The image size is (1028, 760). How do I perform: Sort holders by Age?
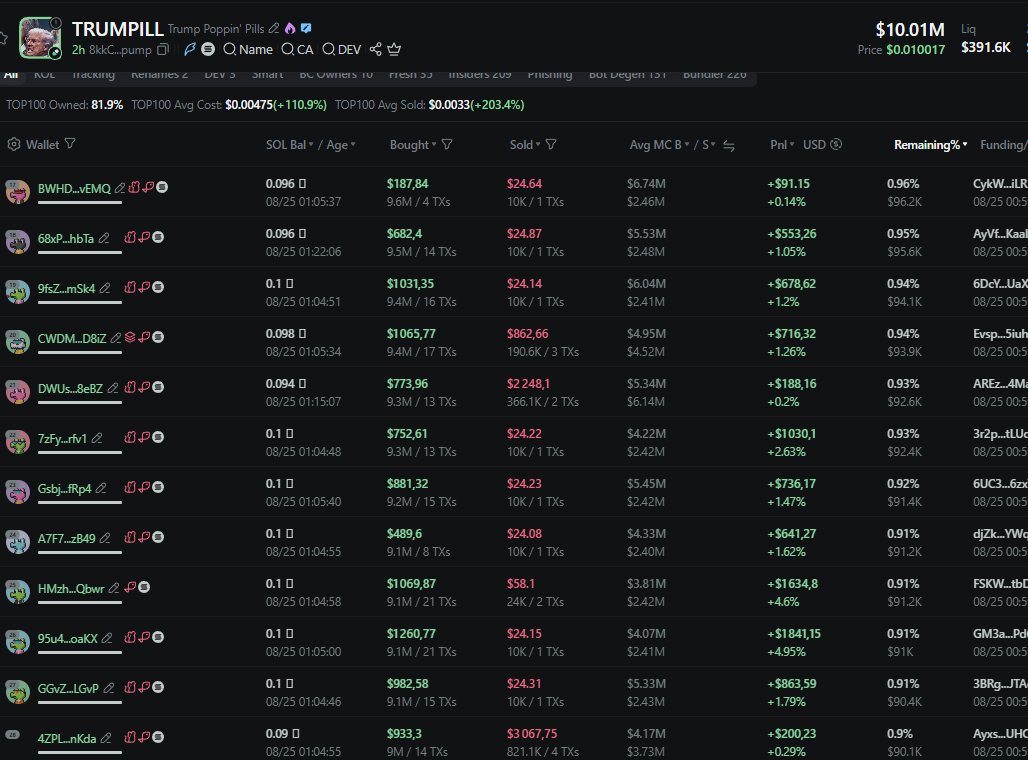341,145
